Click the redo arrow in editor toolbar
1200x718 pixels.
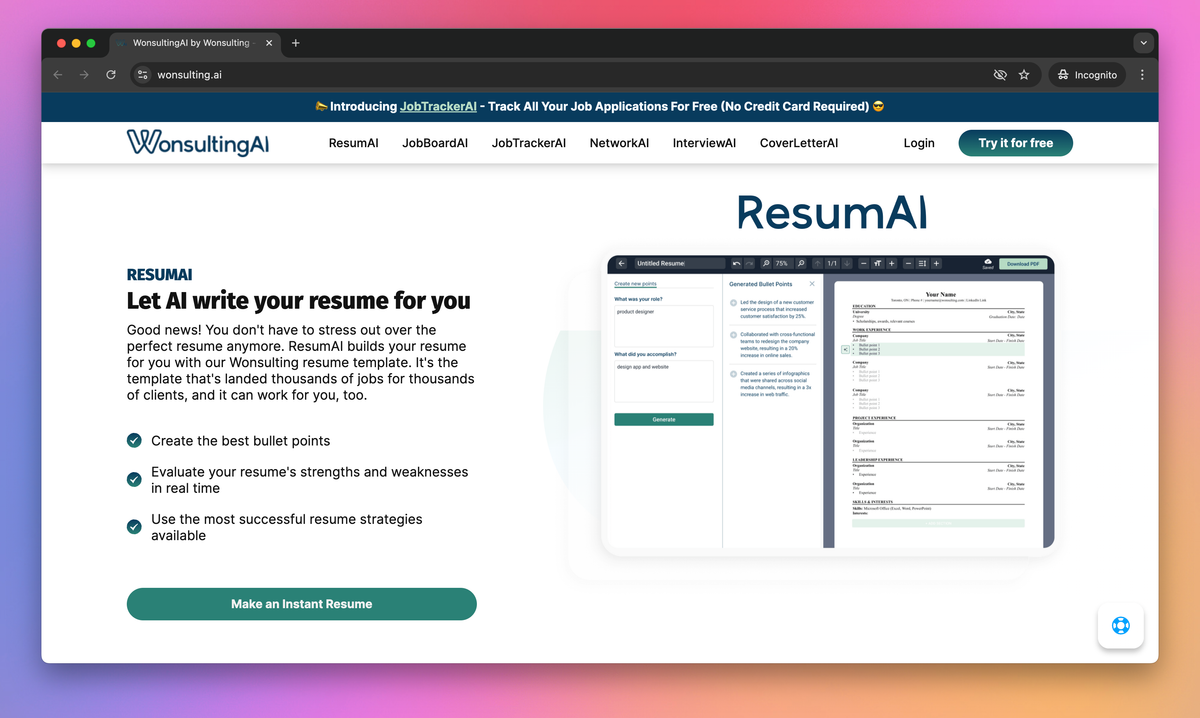coord(749,263)
